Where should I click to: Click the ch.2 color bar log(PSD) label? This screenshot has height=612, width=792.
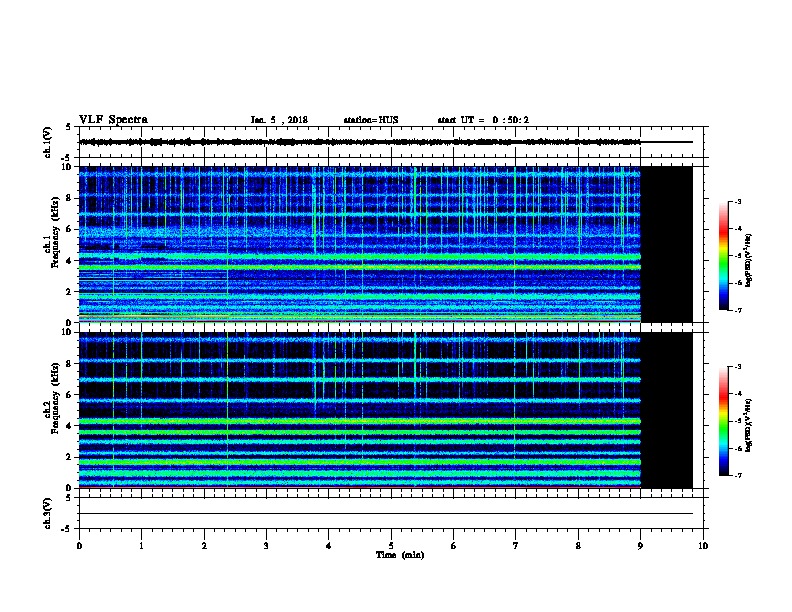[749, 425]
